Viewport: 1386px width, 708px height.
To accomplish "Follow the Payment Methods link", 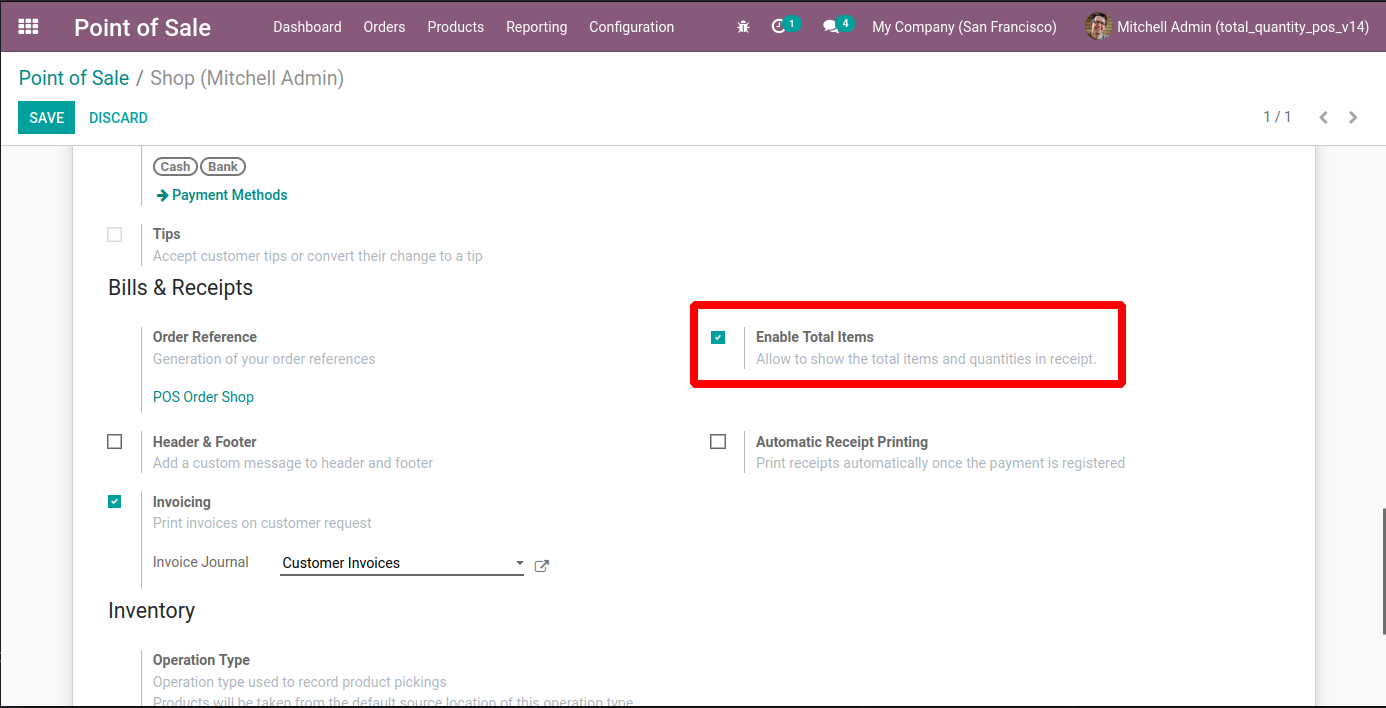I will 229,195.
